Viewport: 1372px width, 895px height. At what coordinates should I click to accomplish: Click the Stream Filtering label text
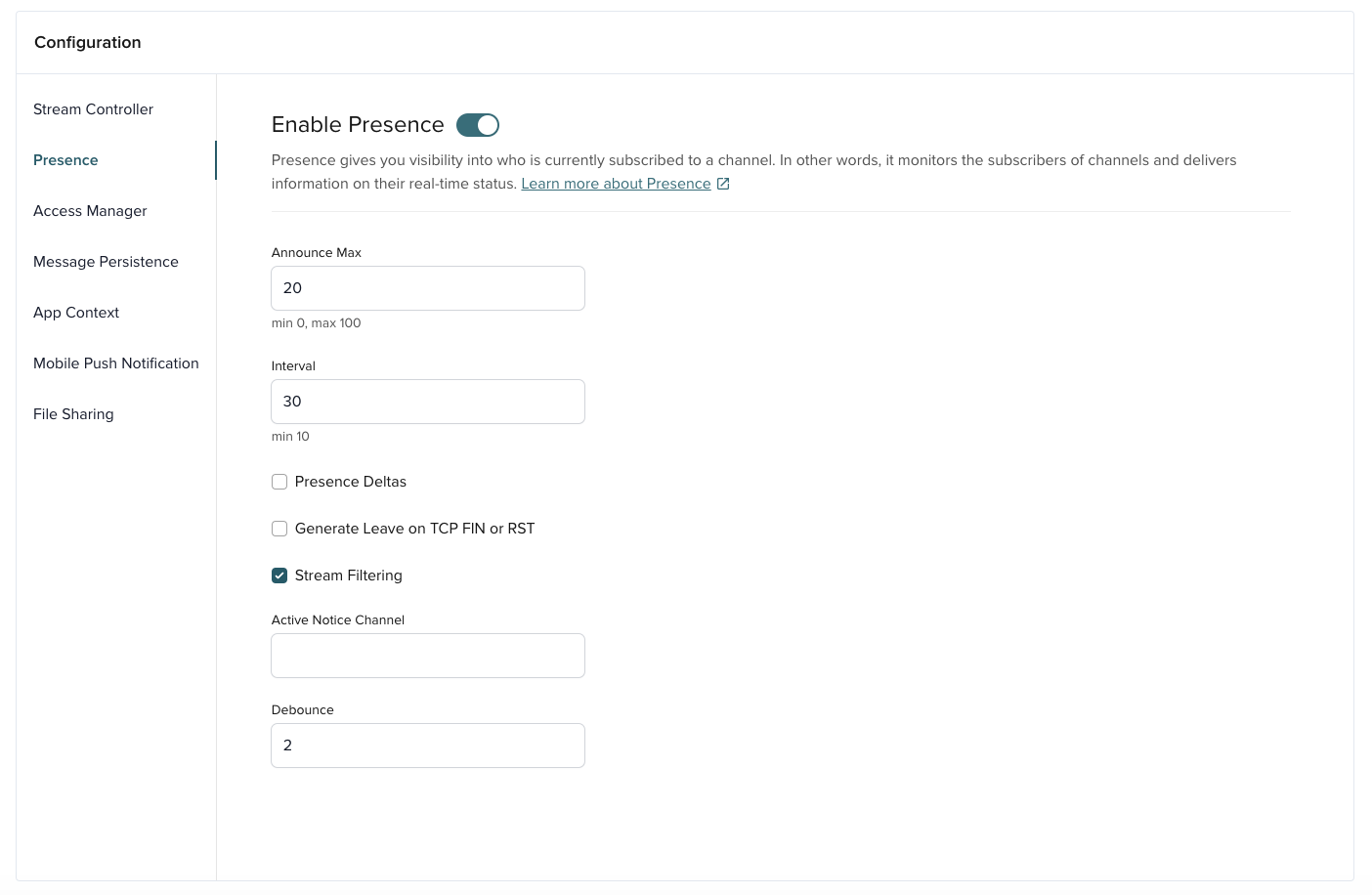[x=348, y=575]
